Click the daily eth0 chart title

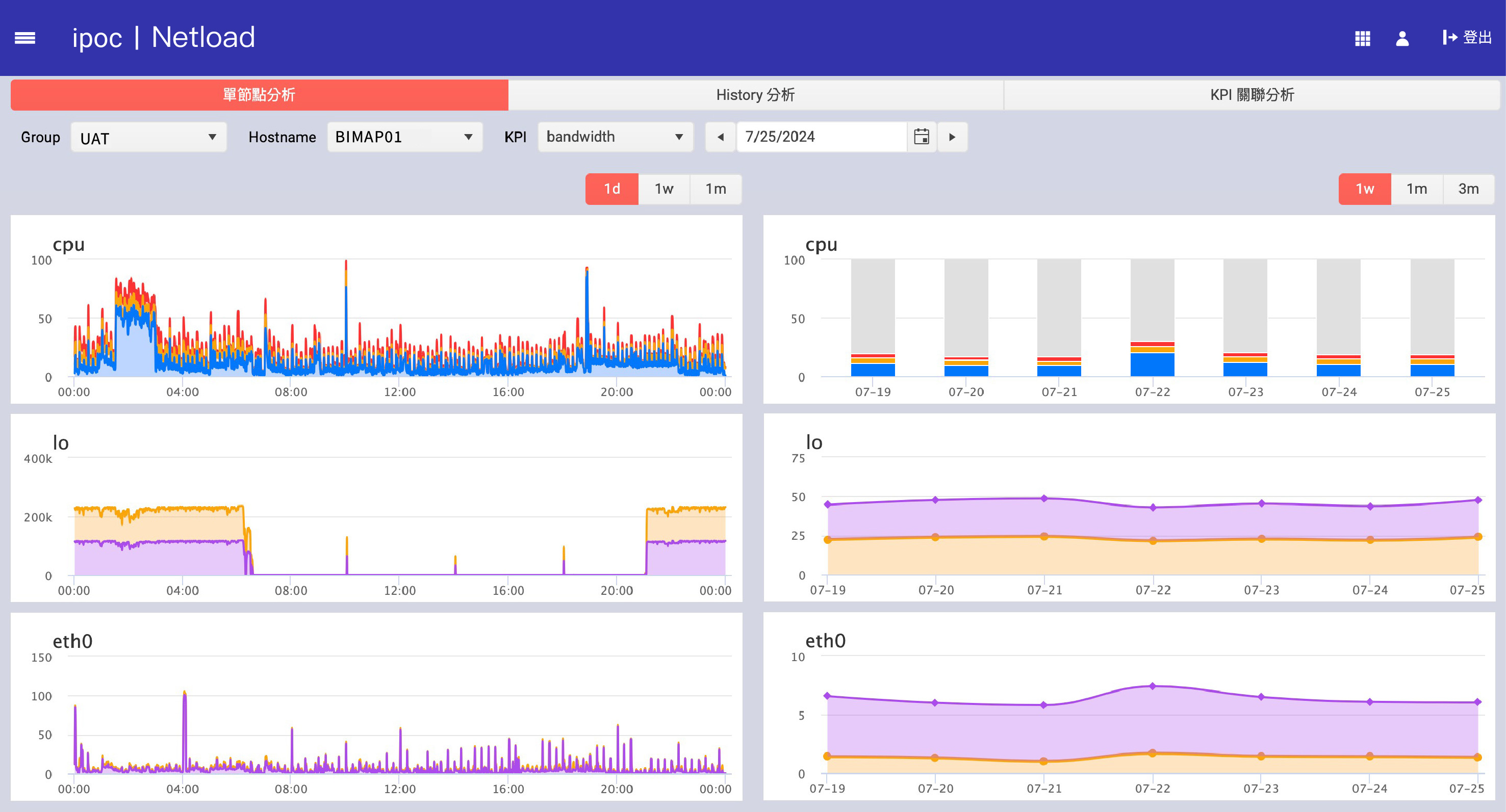point(72,641)
